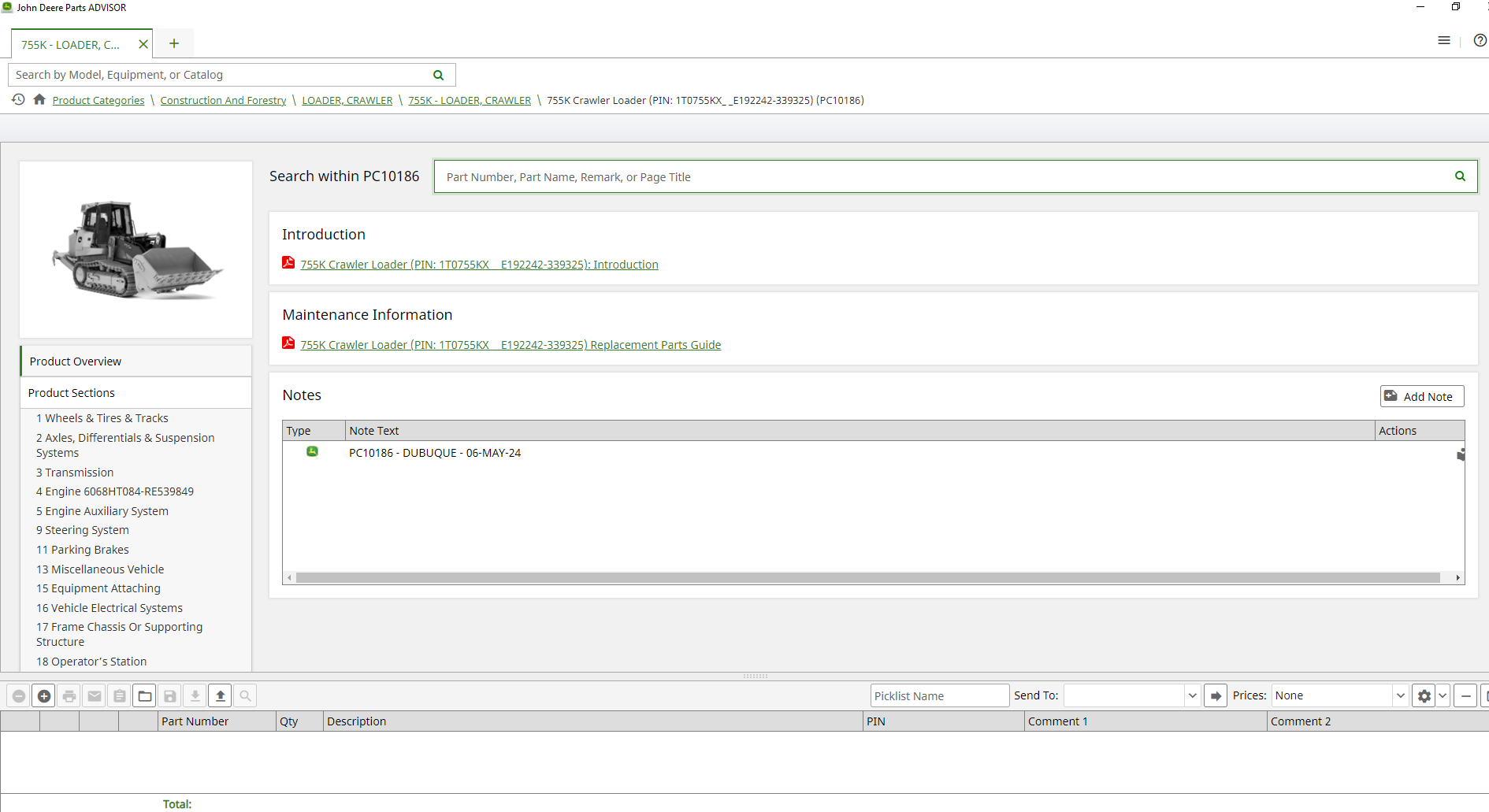
Task: Open 13 Miscellaneous Vehicle section
Action: [100, 569]
